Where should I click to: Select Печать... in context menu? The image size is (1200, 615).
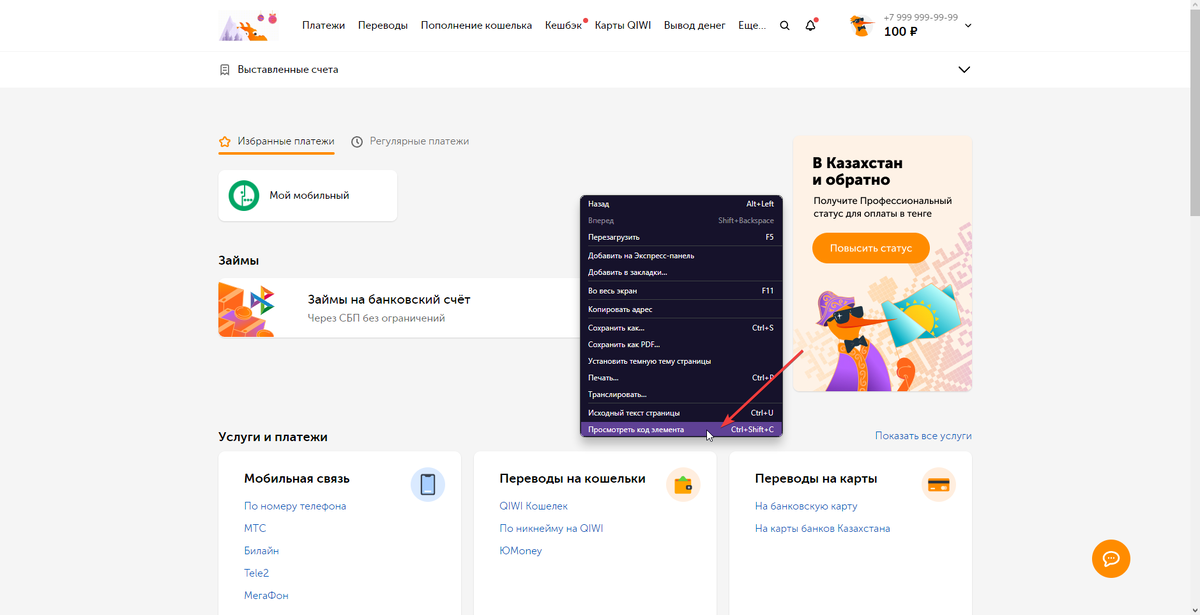(x=681, y=378)
